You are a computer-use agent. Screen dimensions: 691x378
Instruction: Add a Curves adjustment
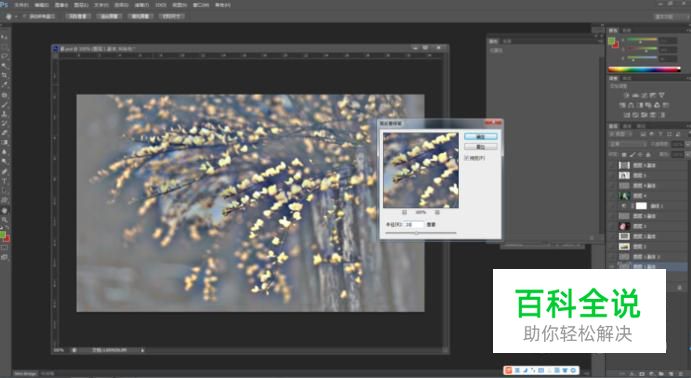click(644, 95)
